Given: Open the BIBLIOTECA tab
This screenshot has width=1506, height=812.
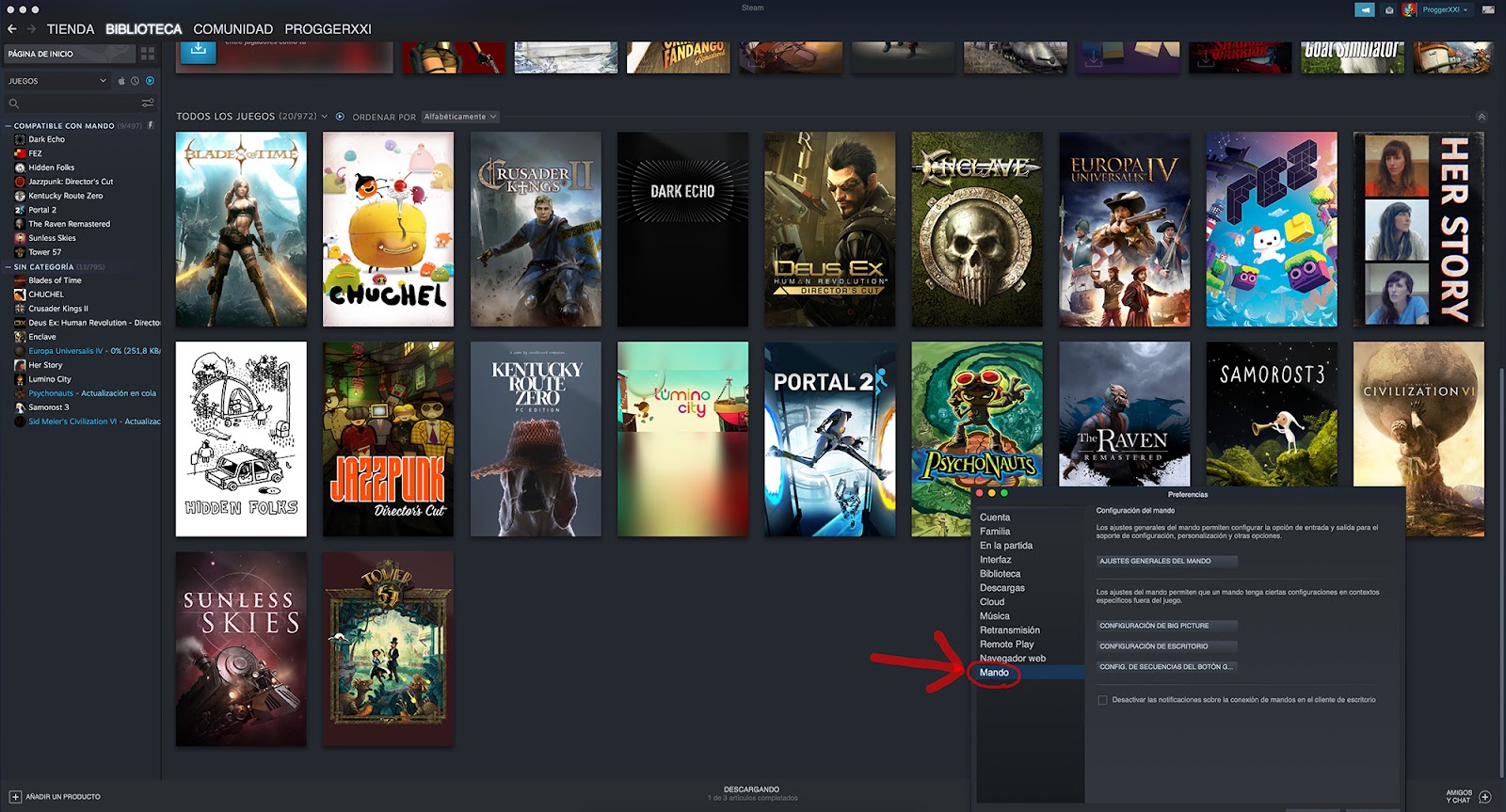Looking at the screenshot, I should coord(144,29).
